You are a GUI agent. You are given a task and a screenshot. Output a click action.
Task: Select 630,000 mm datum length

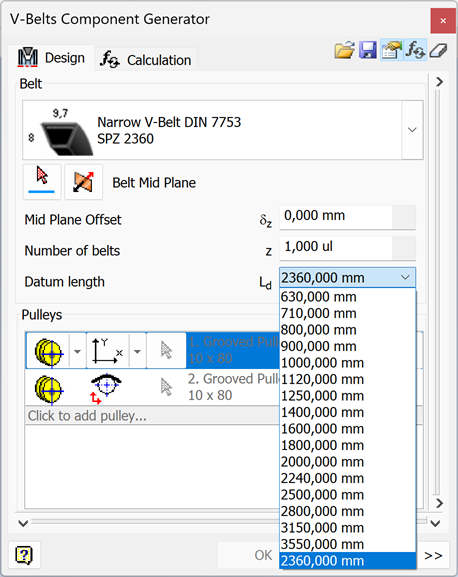coord(348,297)
